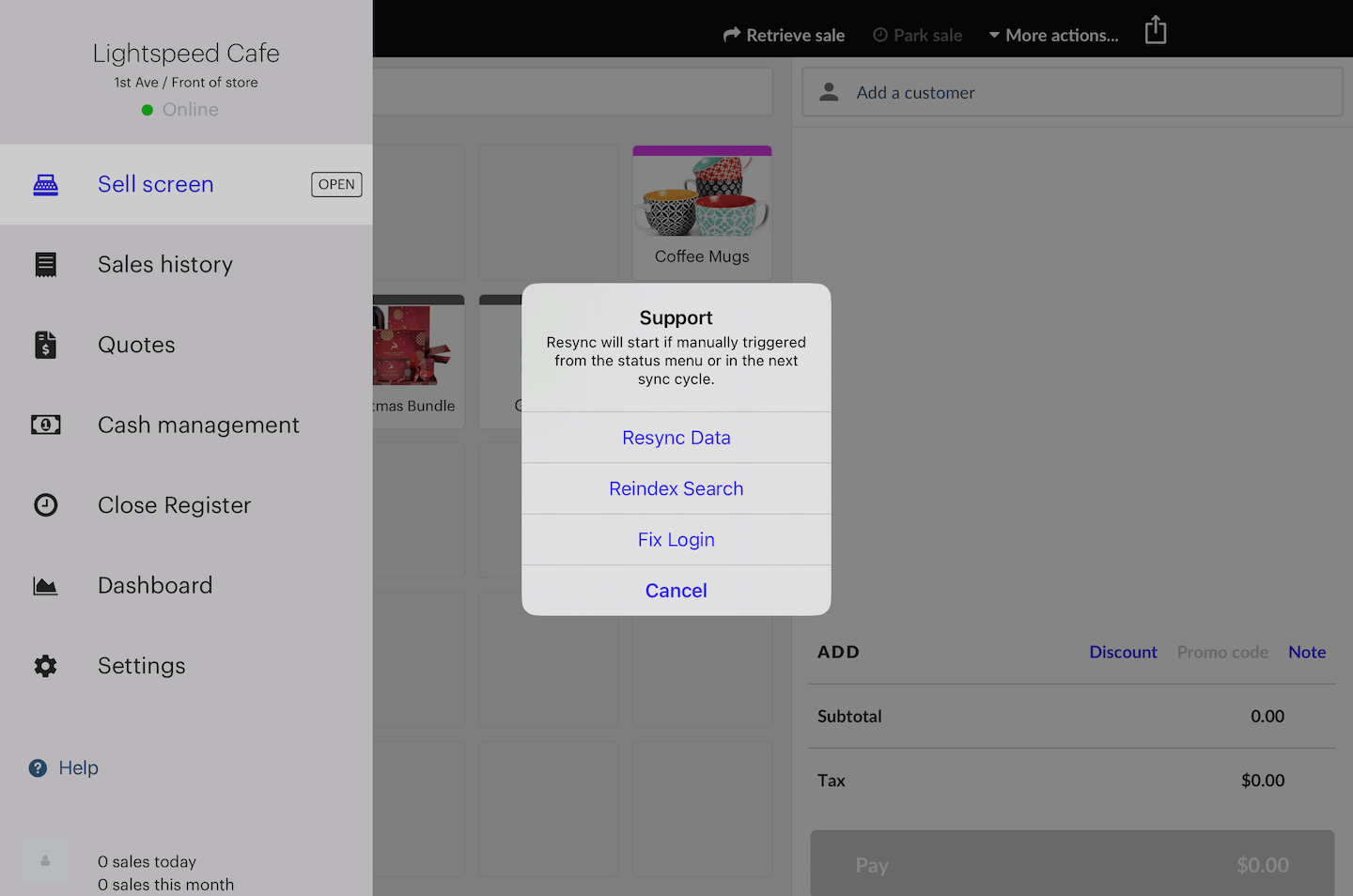Image resolution: width=1353 pixels, height=896 pixels.
Task: Open the More actions dropdown
Action: [1053, 35]
